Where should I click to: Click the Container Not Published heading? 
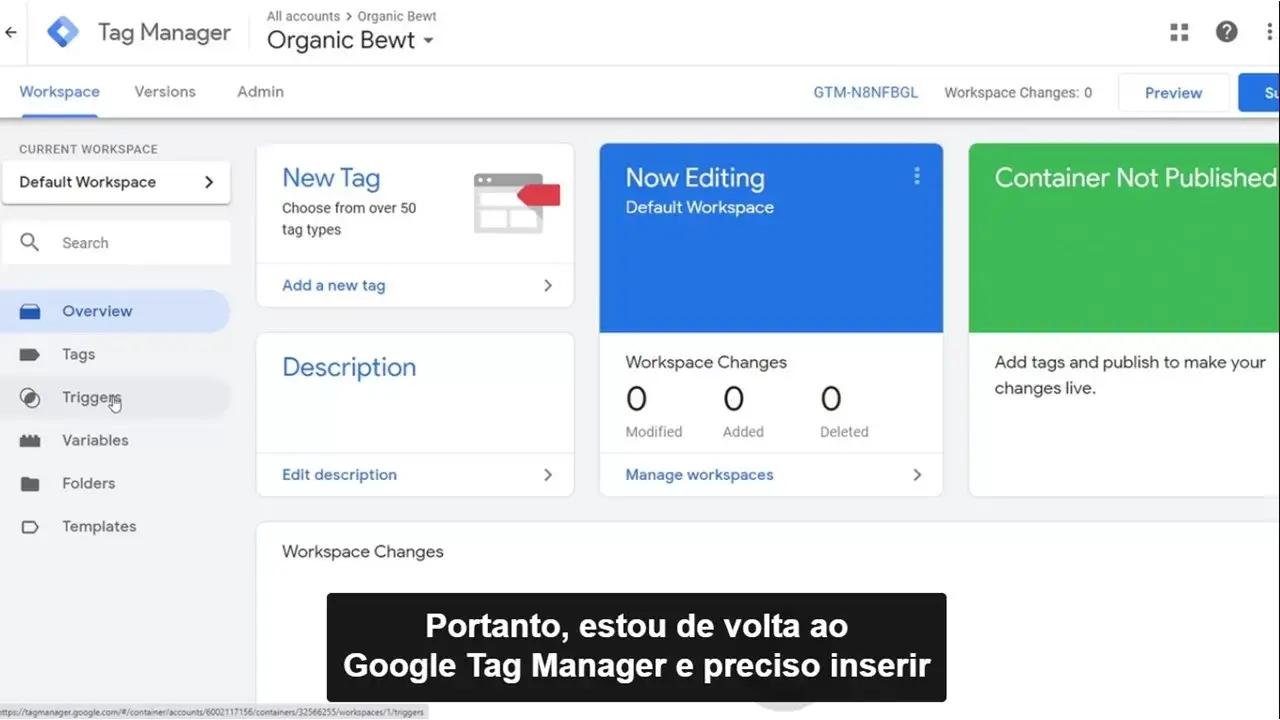pos(1136,178)
